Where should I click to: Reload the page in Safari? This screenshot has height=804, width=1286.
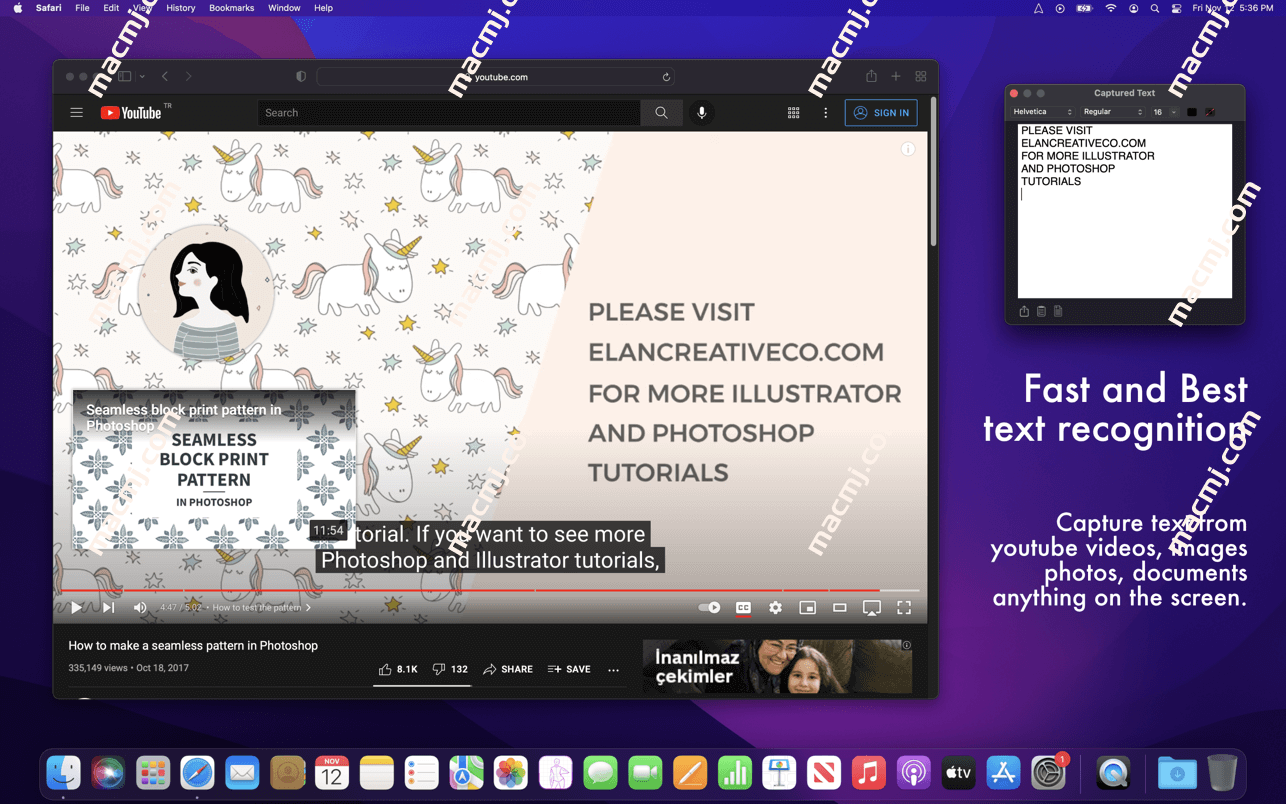pyautogui.click(x=666, y=76)
